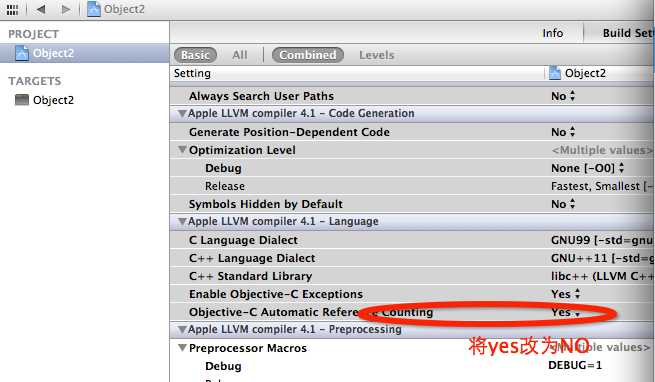Image resolution: width=655 pixels, height=382 pixels.
Task: Select the C++ Standard Library row
Action: coord(411,276)
